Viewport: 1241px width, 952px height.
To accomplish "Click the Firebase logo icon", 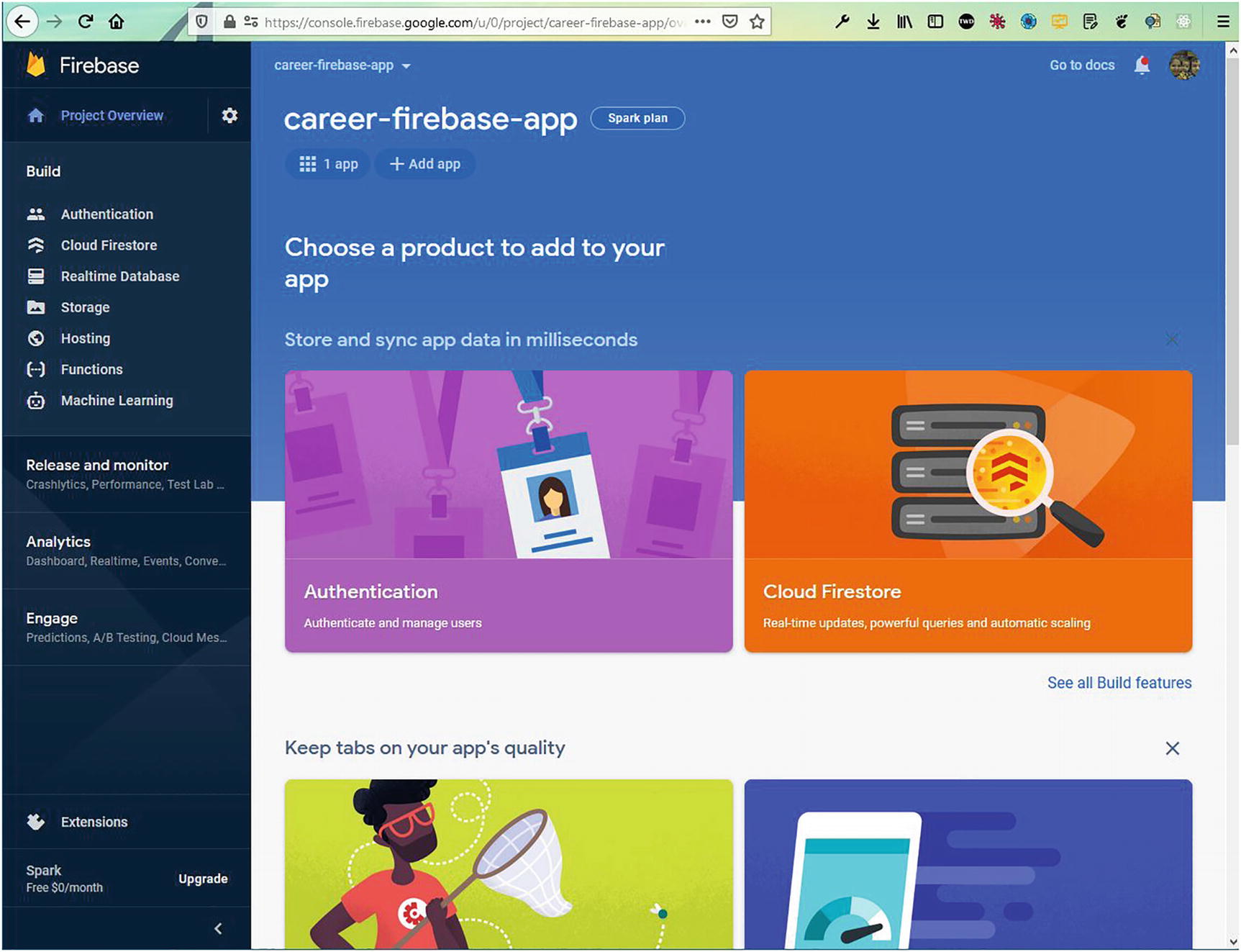I will pyautogui.click(x=36, y=65).
